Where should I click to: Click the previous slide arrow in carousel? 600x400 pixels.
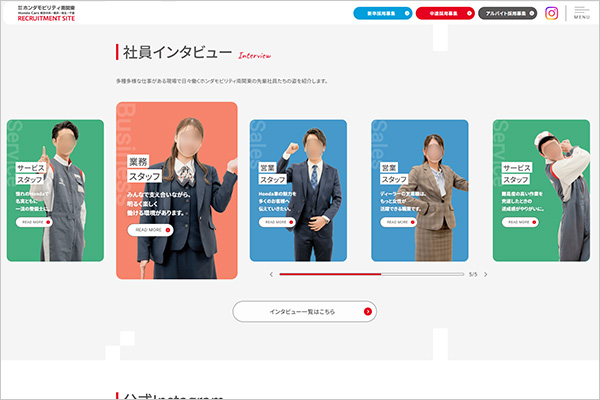click(x=270, y=273)
